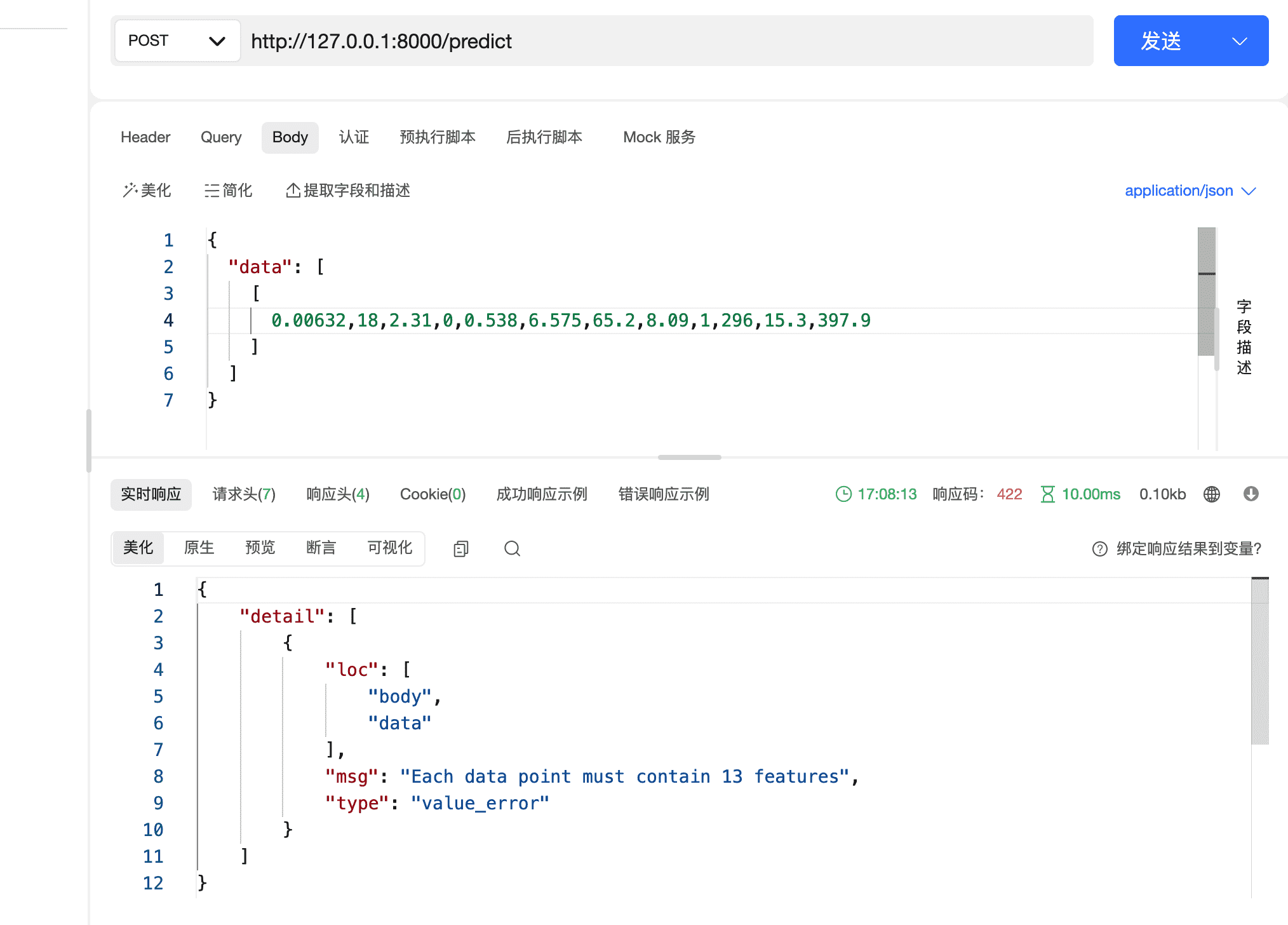Click the clock icon next to 17:08:13

[843, 494]
